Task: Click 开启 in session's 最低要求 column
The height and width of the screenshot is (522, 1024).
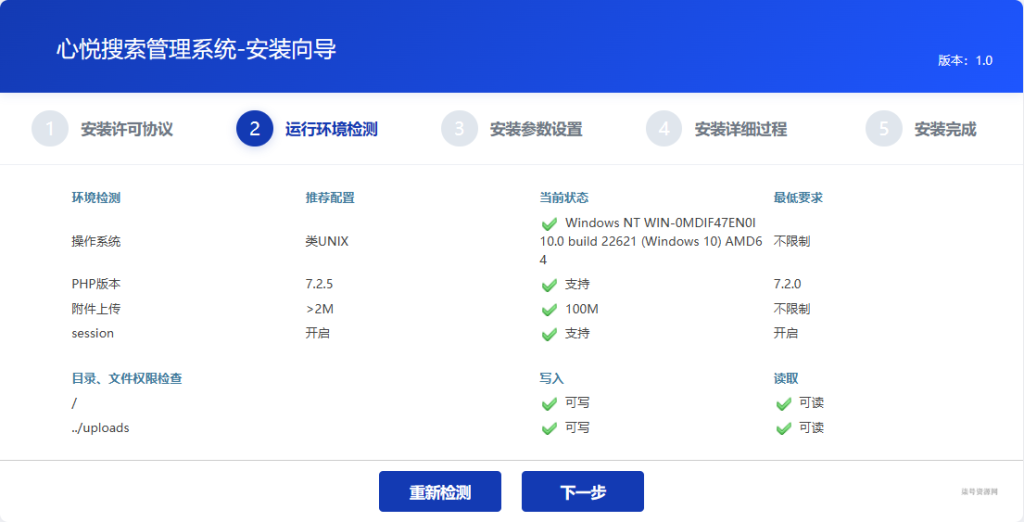Action: pos(786,333)
